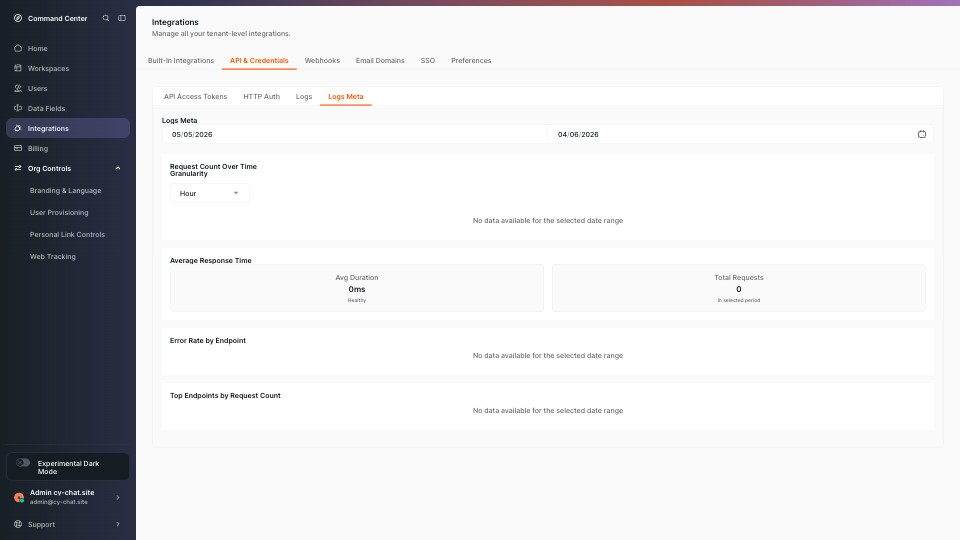Click the Workspaces sidebar icon
Screen dimensions: 960x540
tap(18, 68)
